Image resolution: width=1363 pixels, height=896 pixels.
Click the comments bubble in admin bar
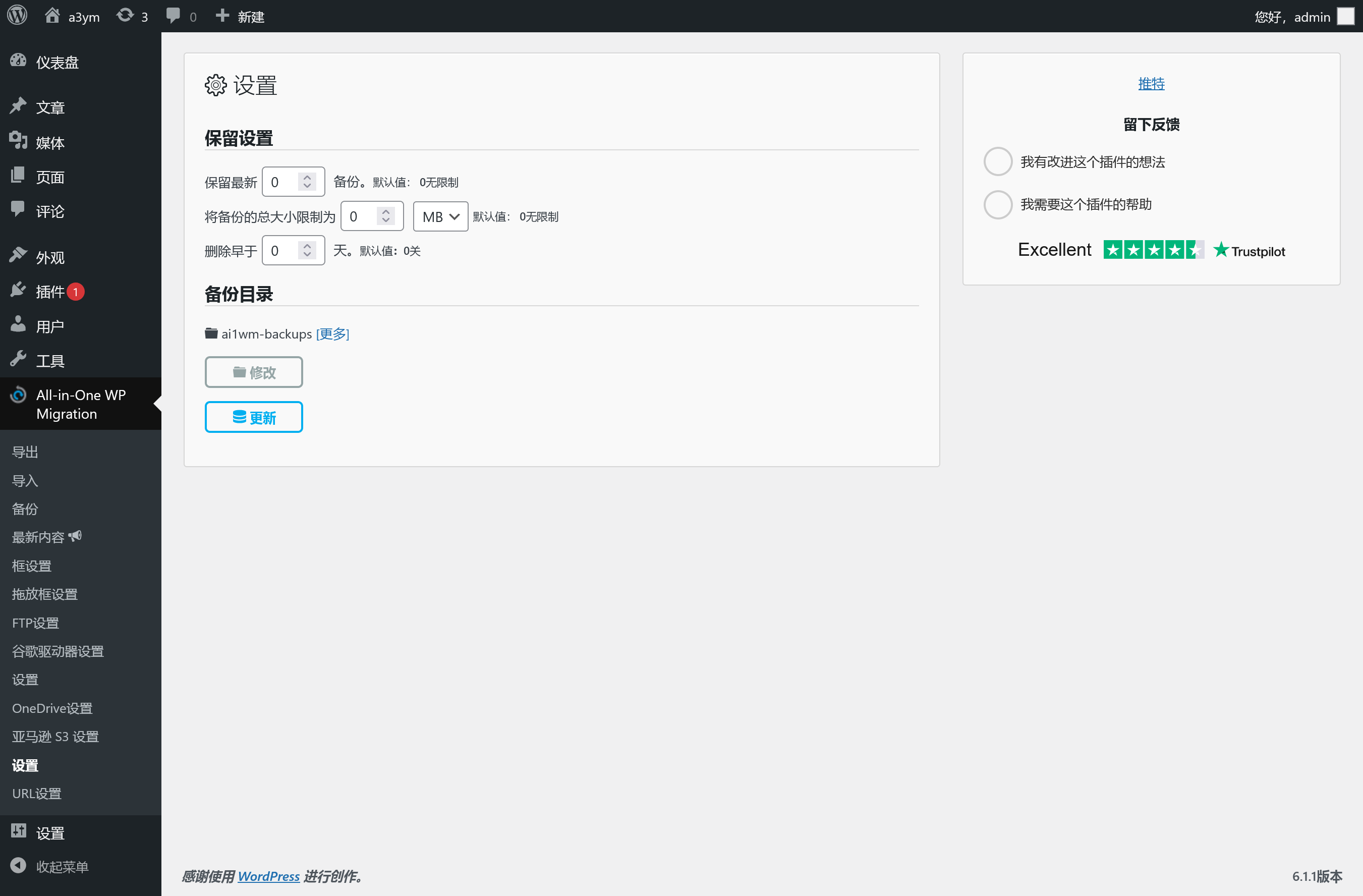[x=174, y=16]
